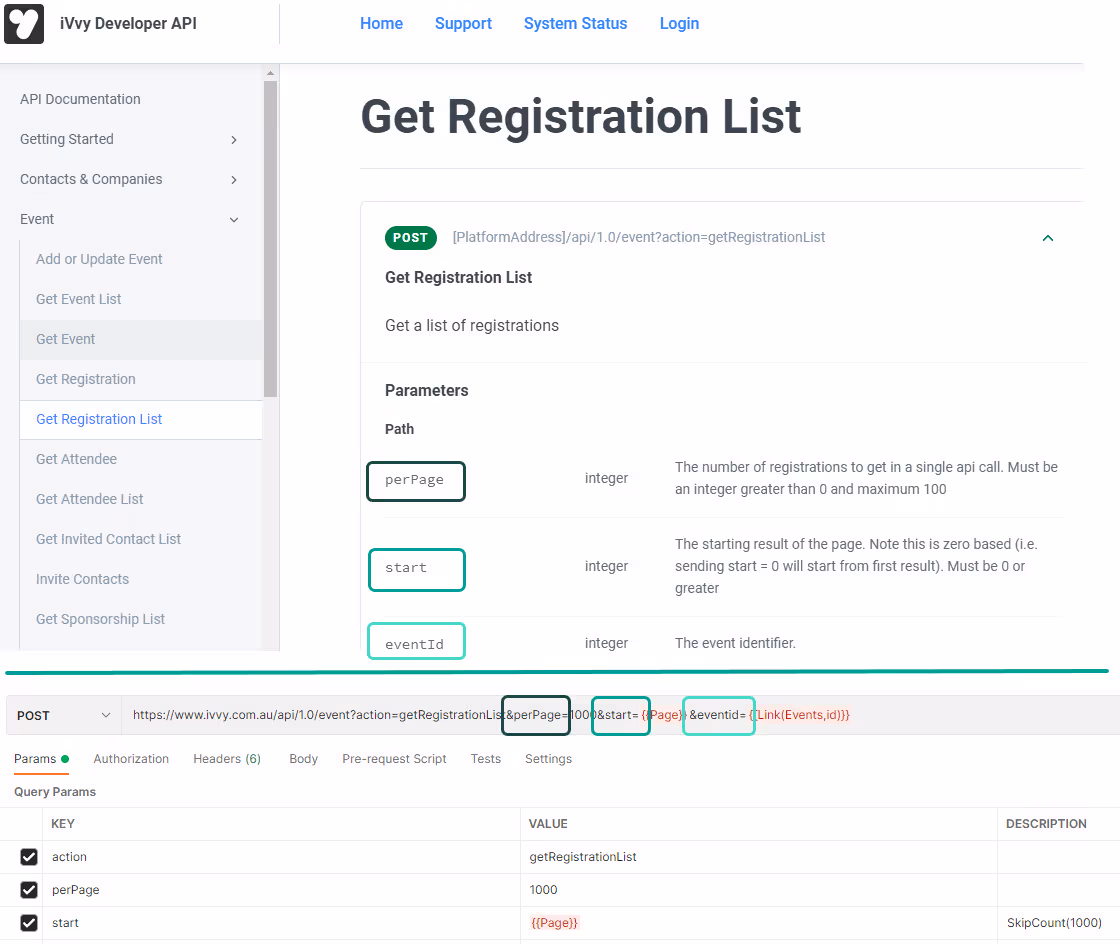Select the Pre-request Script tab
Viewport: 1120px width, 944px height.
click(x=394, y=759)
